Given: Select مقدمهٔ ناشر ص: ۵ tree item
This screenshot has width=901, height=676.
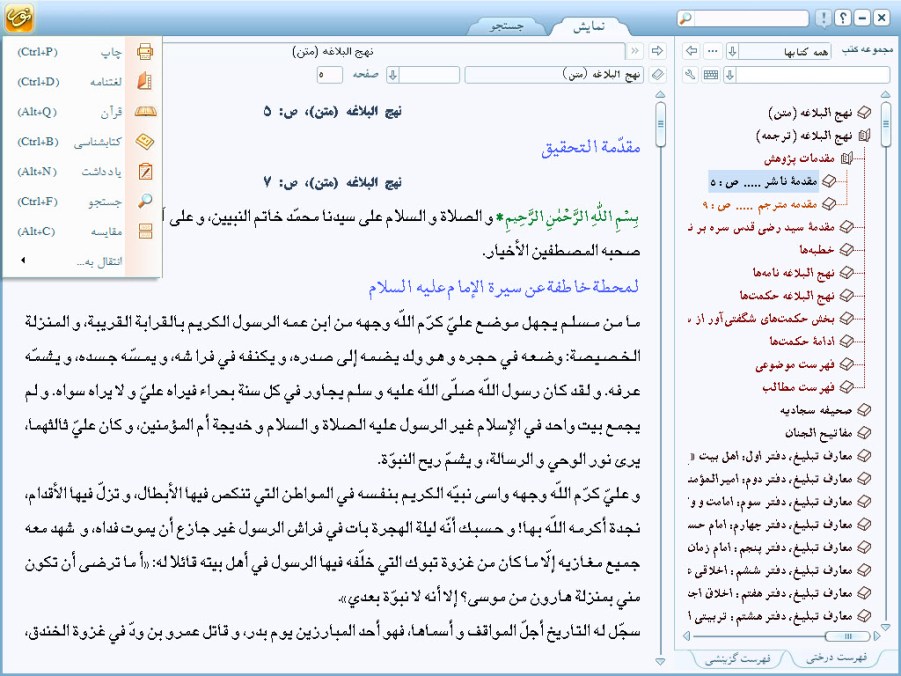Looking at the screenshot, I should (764, 182).
